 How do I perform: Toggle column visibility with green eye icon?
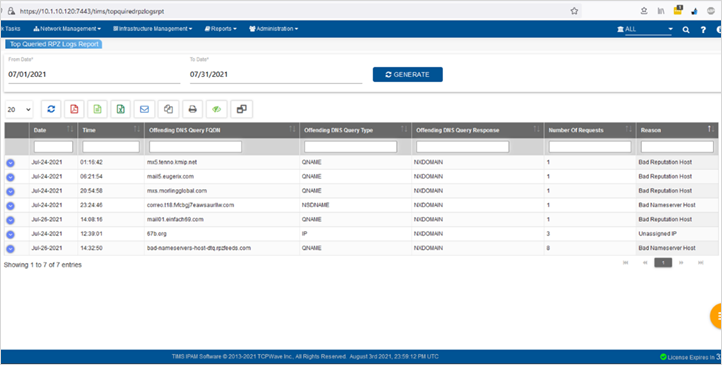point(216,109)
